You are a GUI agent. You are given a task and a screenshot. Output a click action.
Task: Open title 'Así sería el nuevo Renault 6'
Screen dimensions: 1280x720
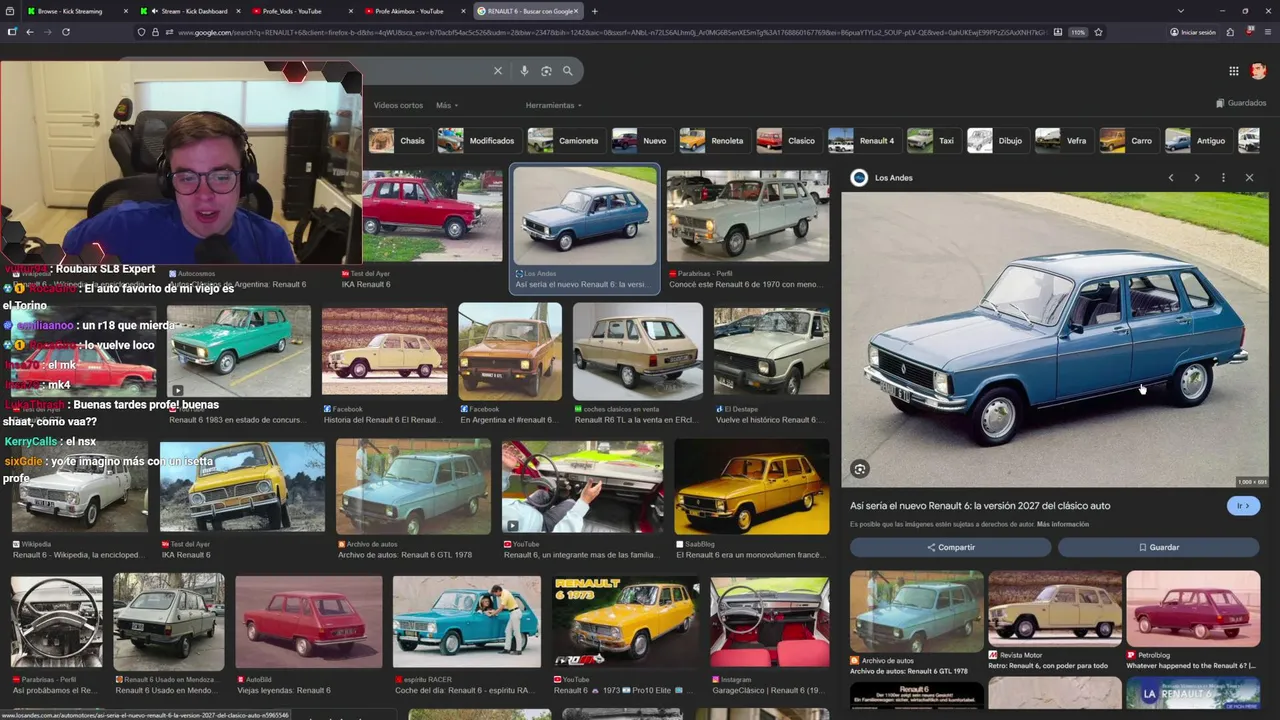click(x=980, y=506)
